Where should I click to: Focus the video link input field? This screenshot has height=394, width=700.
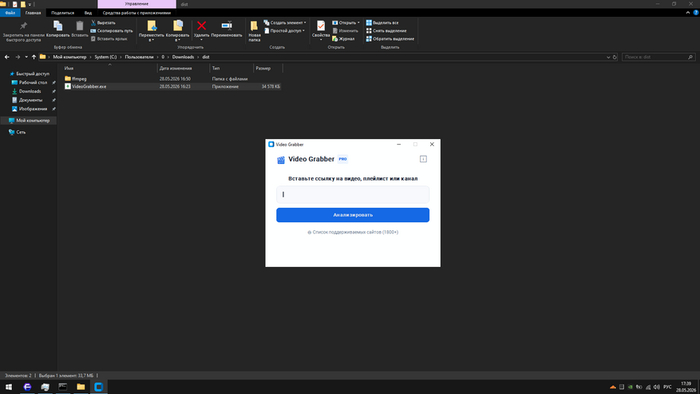(353, 195)
